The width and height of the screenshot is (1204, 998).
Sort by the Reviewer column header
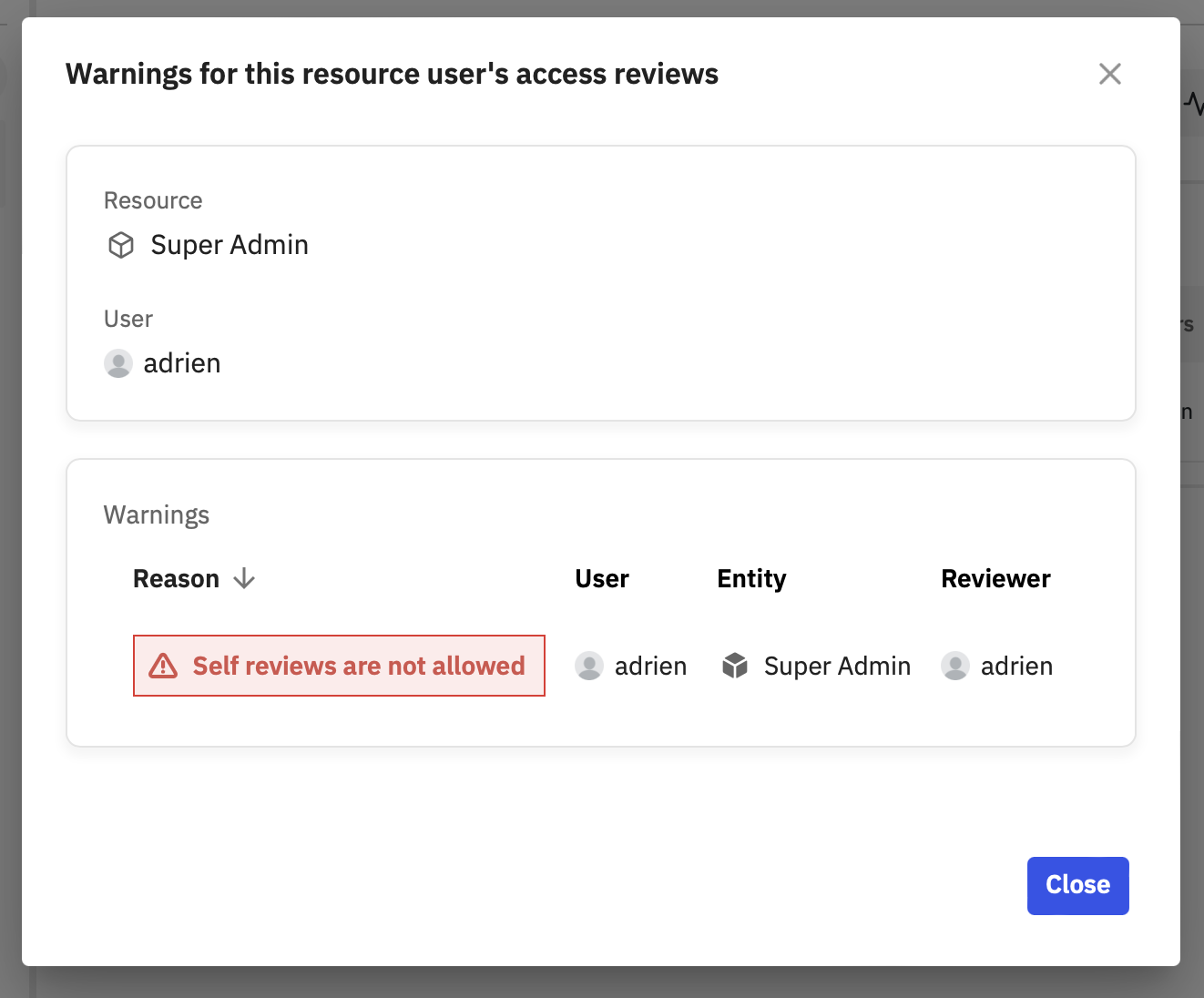tap(995, 579)
